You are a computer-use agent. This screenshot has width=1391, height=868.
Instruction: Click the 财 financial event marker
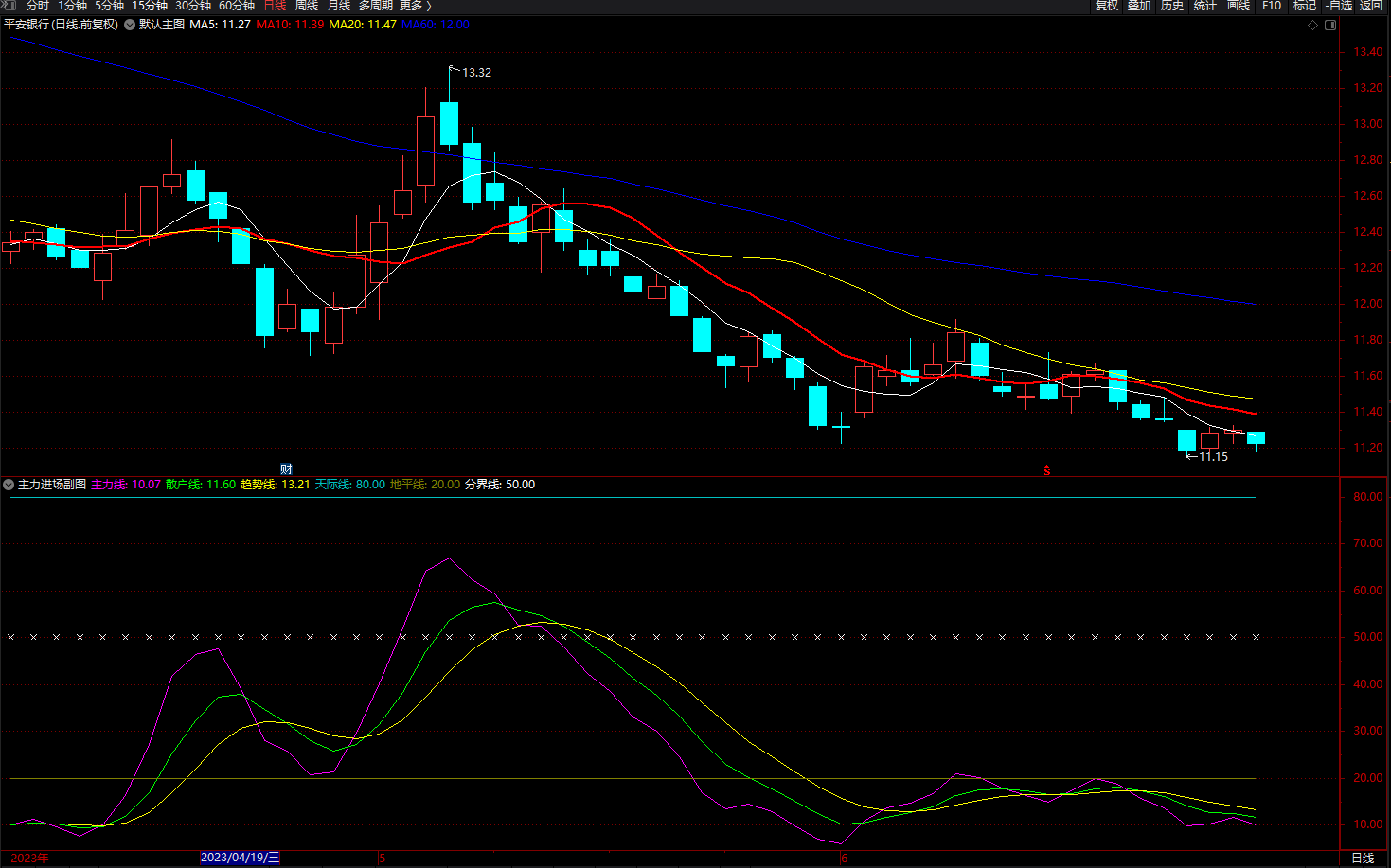tap(286, 469)
